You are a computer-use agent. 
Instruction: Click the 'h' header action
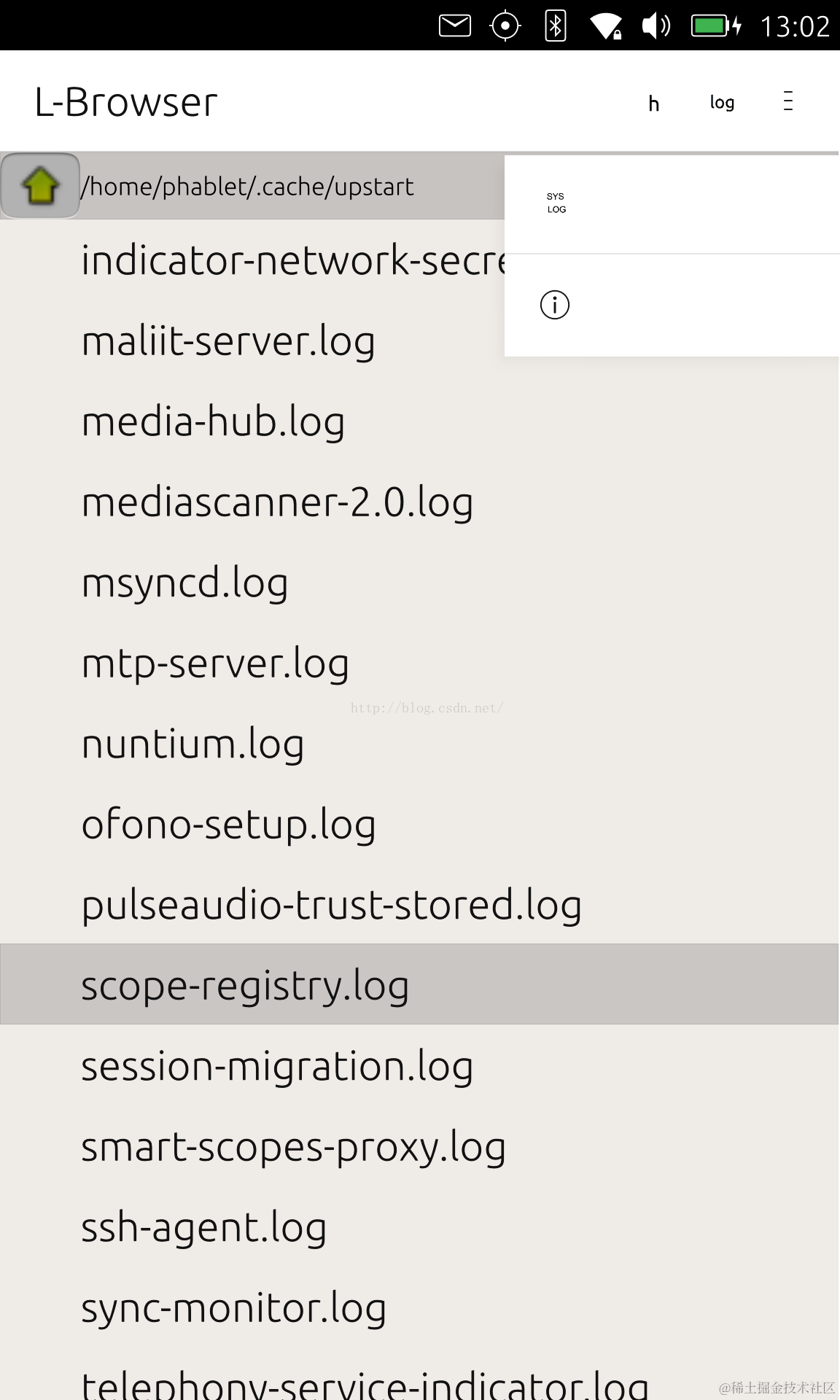coord(654,103)
